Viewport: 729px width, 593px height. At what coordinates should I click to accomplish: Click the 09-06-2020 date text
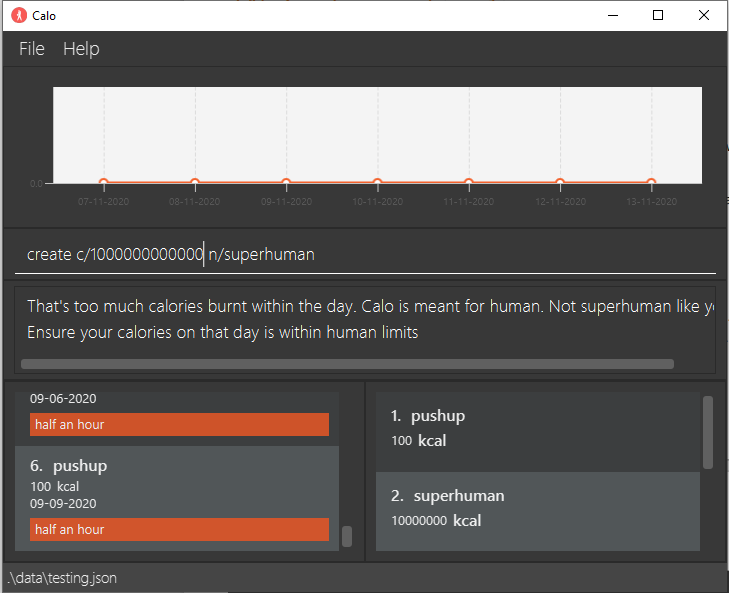63,399
